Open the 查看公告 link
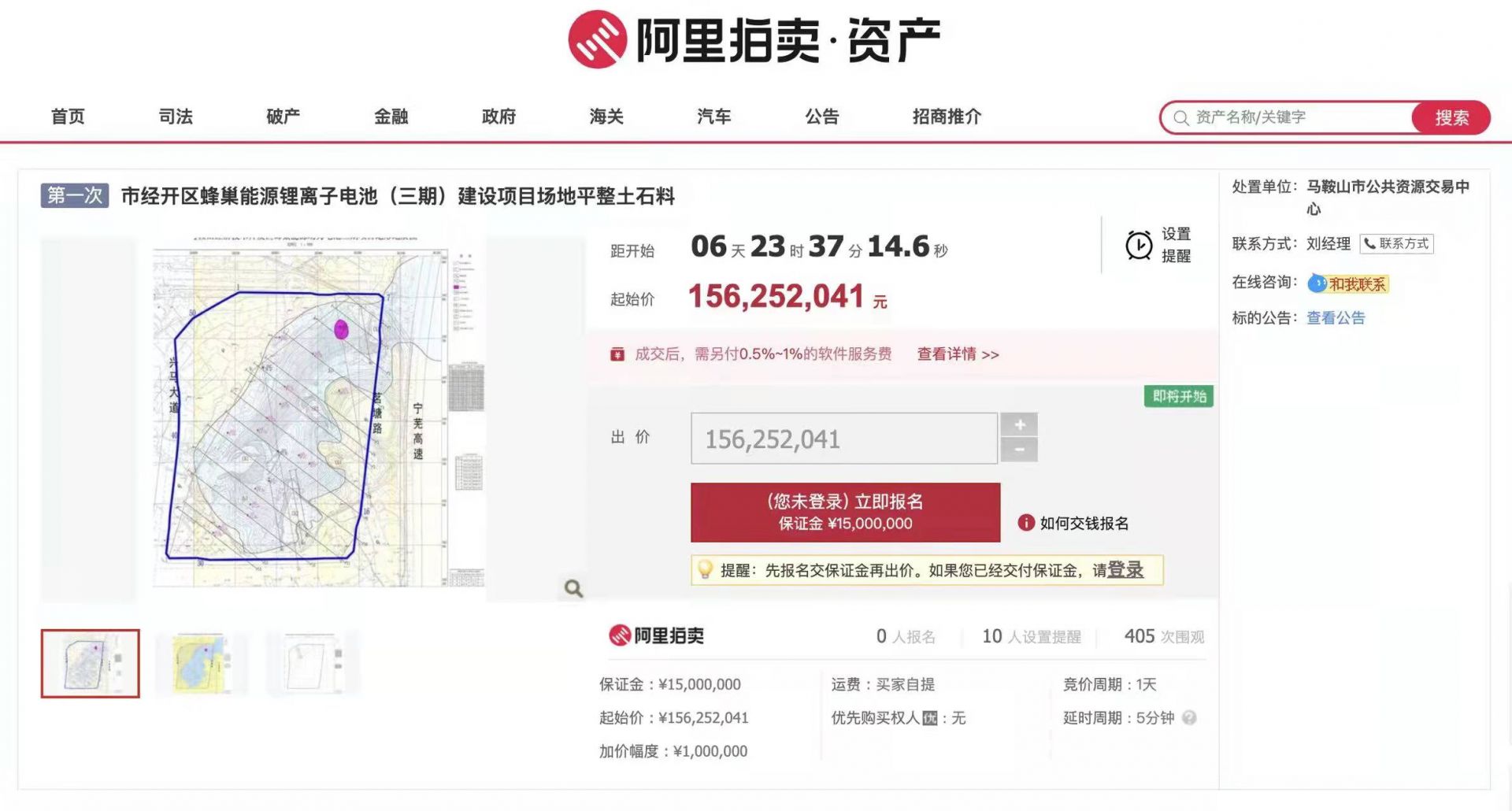1512x811 pixels. [1336, 318]
